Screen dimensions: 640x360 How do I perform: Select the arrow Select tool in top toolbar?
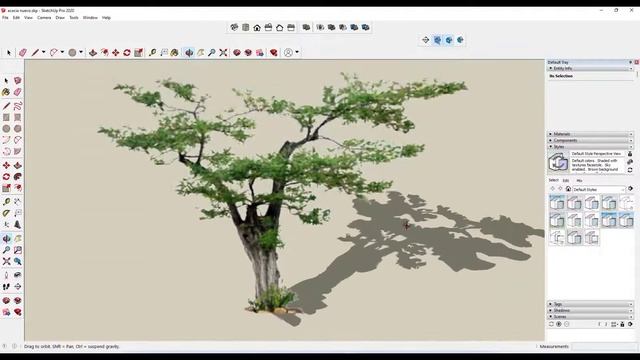9,53
